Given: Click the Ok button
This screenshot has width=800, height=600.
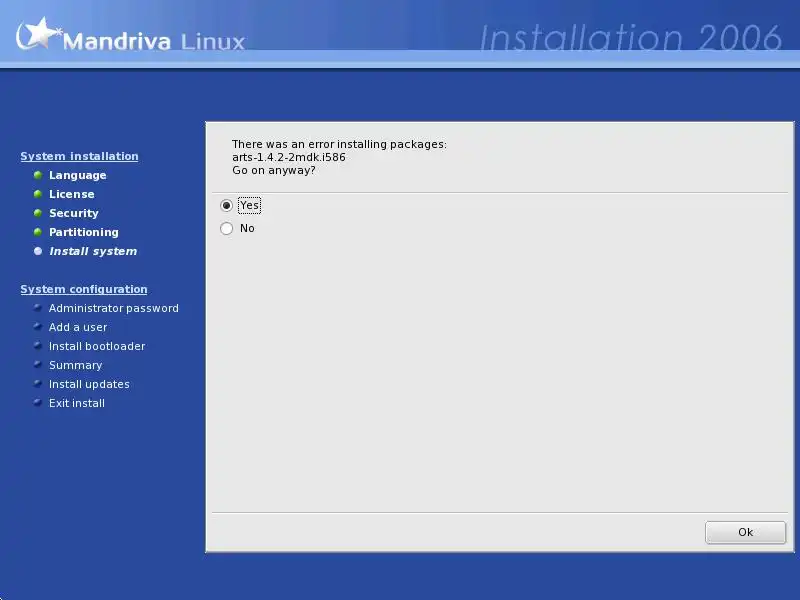Looking at the screenshot, I should click(x=745, y=532).
